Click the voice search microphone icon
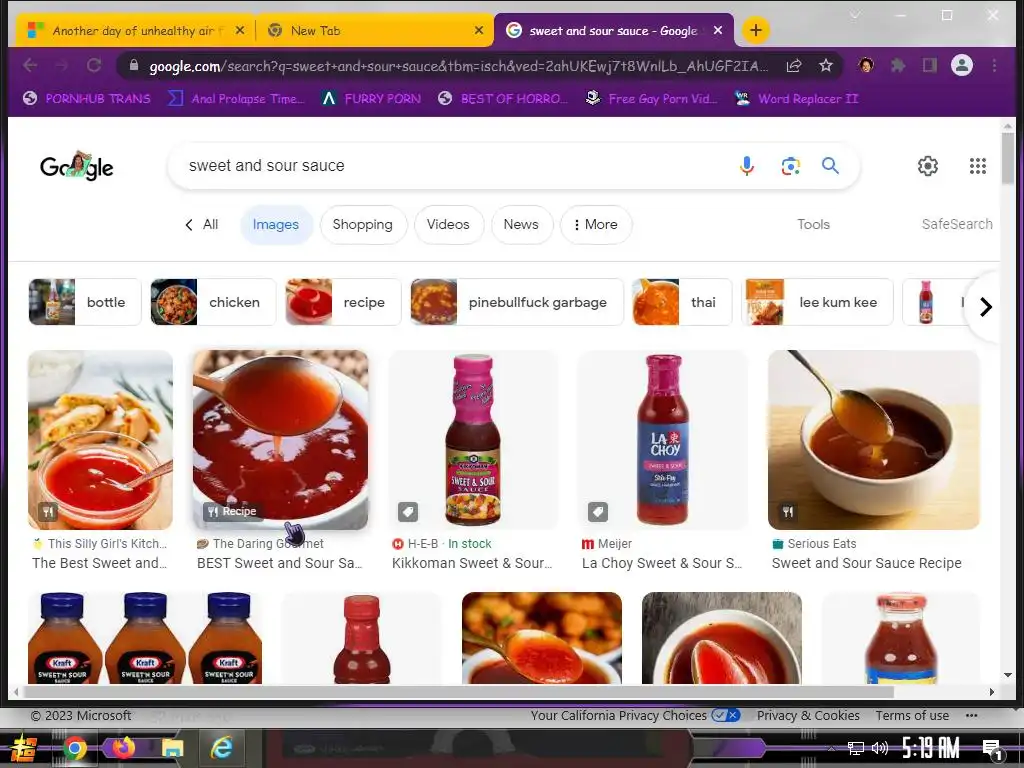Viewport: 1024px width, 768px height. (746, 166)
